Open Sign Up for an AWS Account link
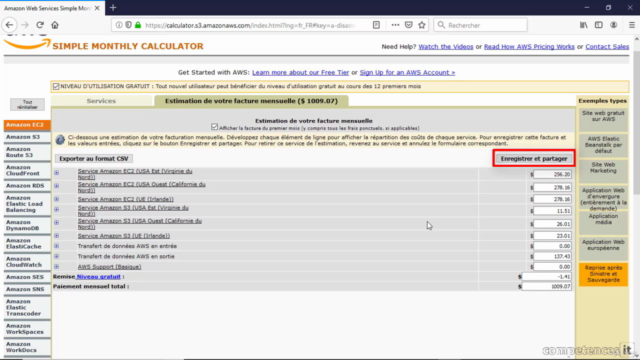 click(x=407, y=73)
